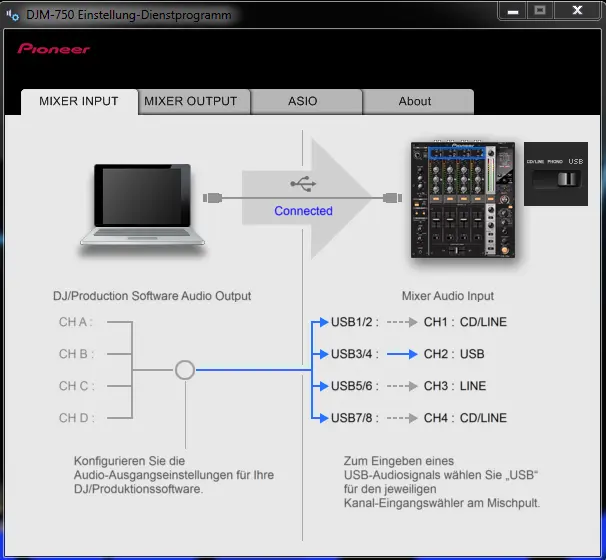The image size is (606, 560).
Task: Select the USB1/2 routing entry
Action: (352, 322)
